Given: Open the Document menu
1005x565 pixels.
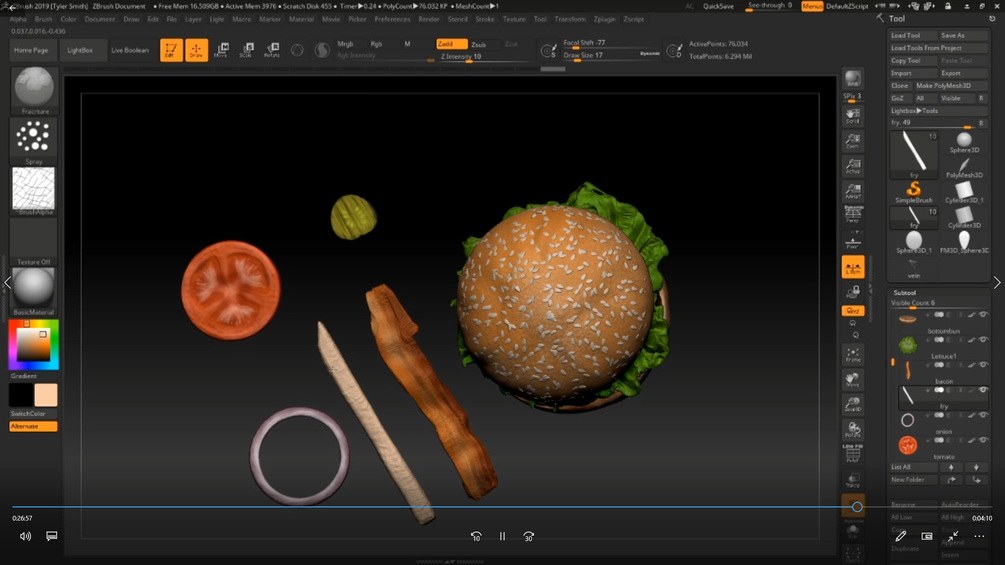Looking at the screenshot, I should (x=100, y=19).
